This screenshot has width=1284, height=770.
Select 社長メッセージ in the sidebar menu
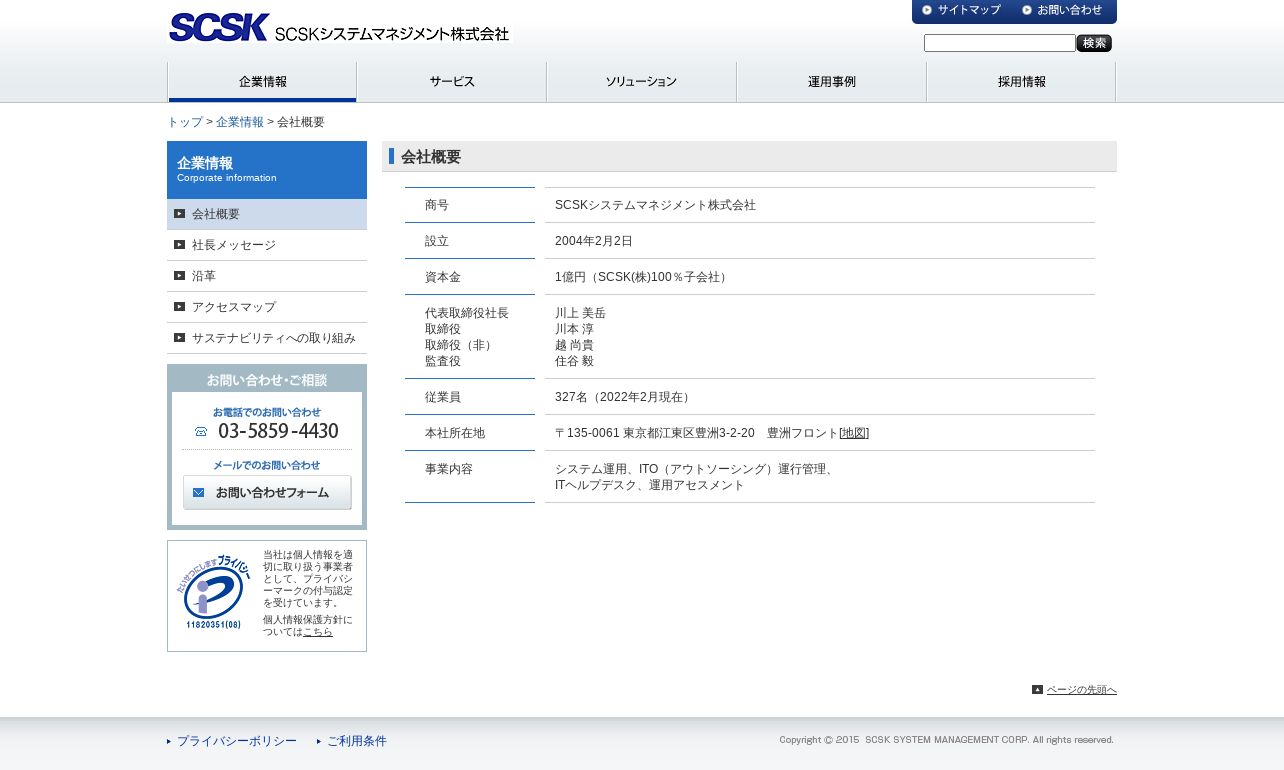point(267,245)
